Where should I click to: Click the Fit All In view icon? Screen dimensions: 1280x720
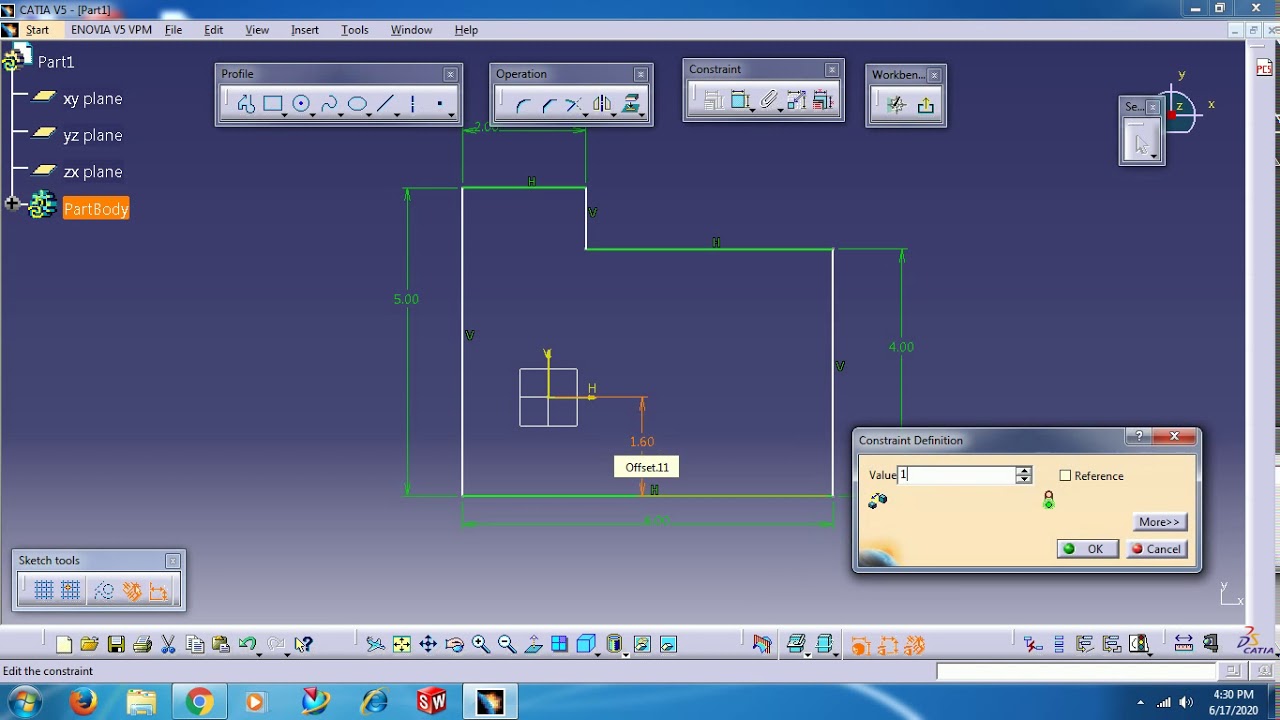pyautogui.click(x=402, y=645)
